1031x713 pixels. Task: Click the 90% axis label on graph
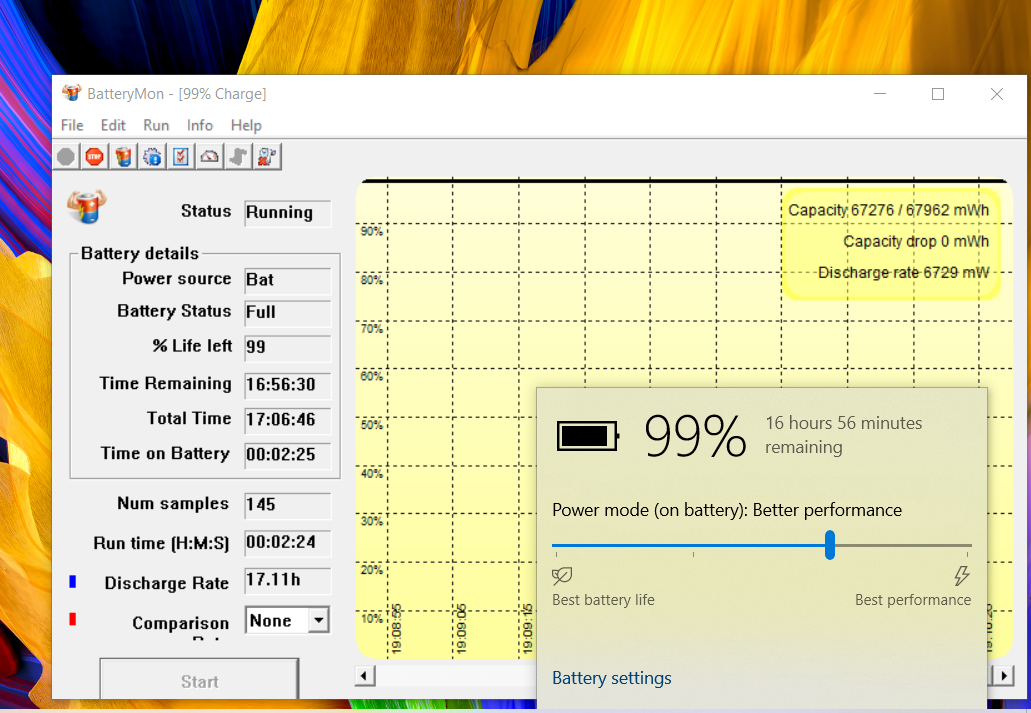tap(372, 232)
